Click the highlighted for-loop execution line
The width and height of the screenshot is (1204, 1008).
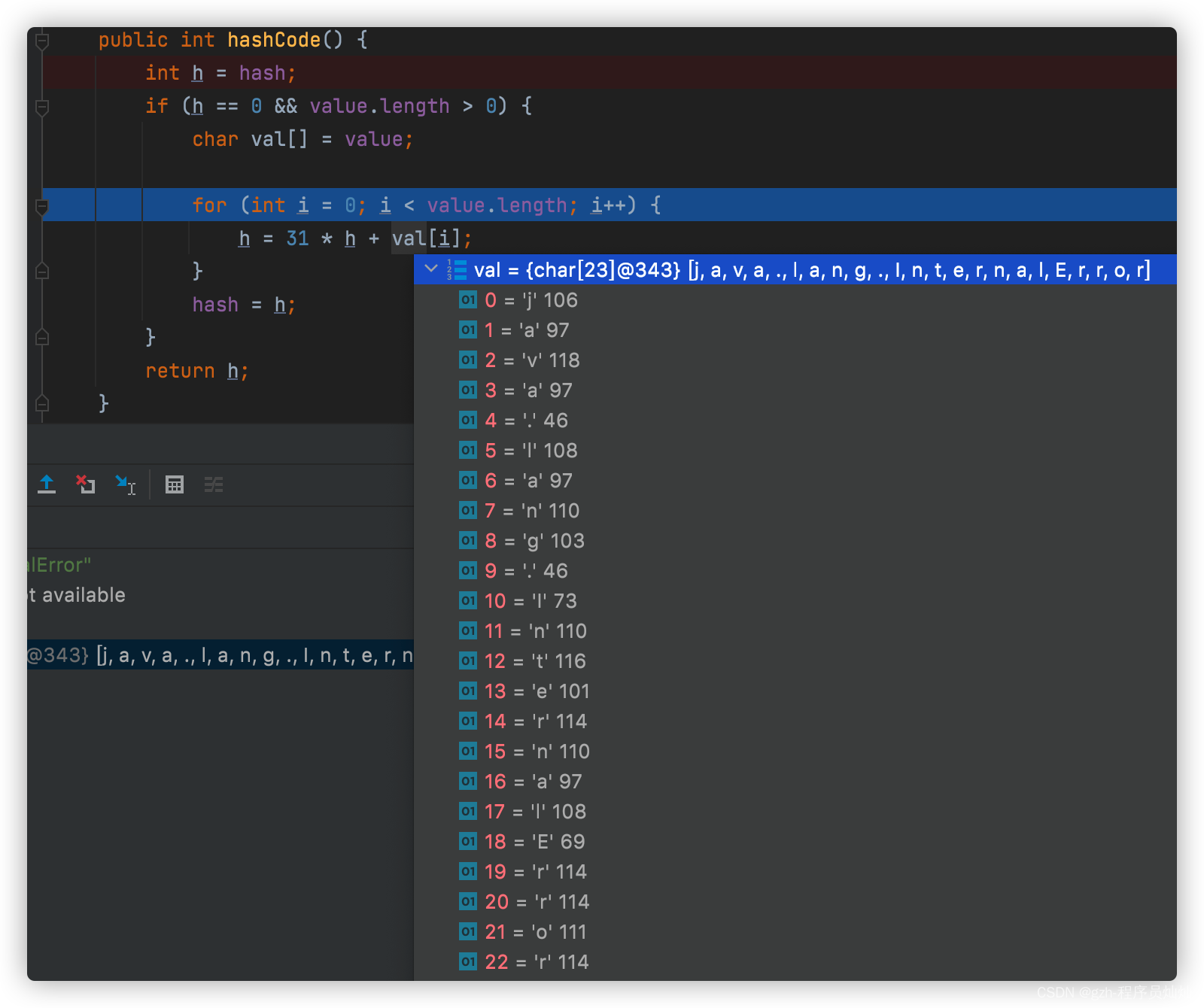610,205
